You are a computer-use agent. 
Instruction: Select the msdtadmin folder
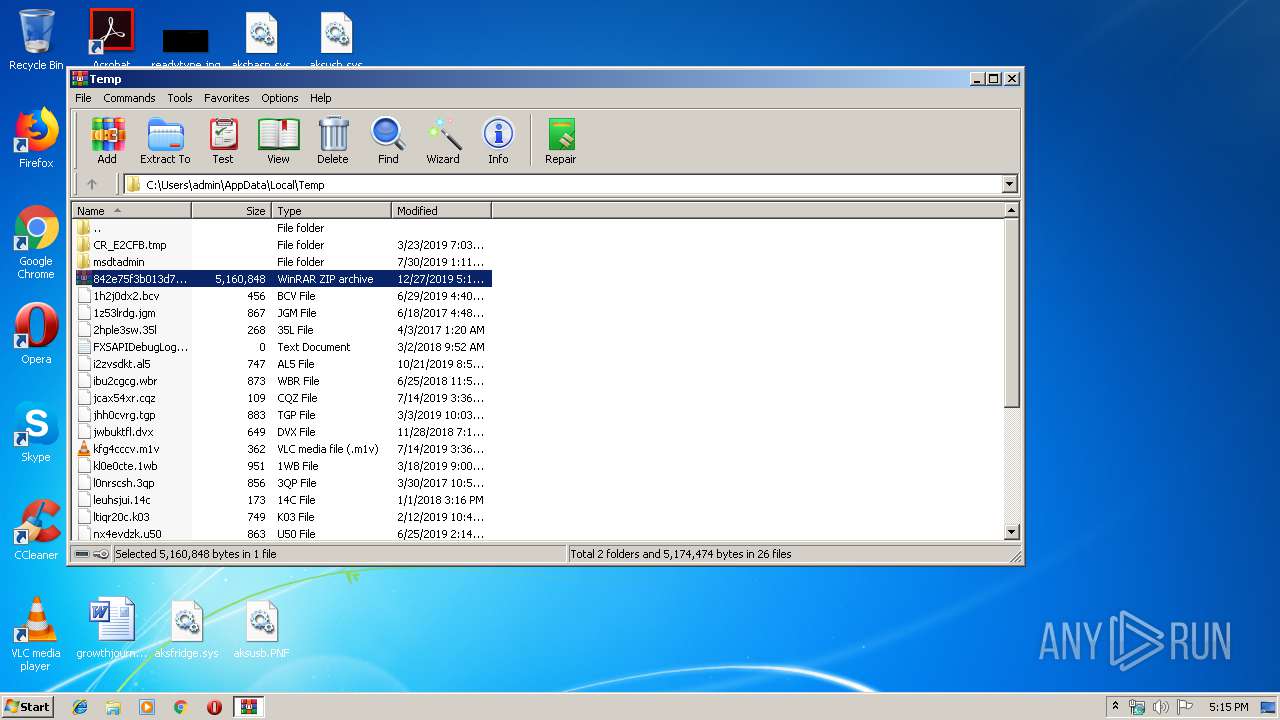pos(282,262)
